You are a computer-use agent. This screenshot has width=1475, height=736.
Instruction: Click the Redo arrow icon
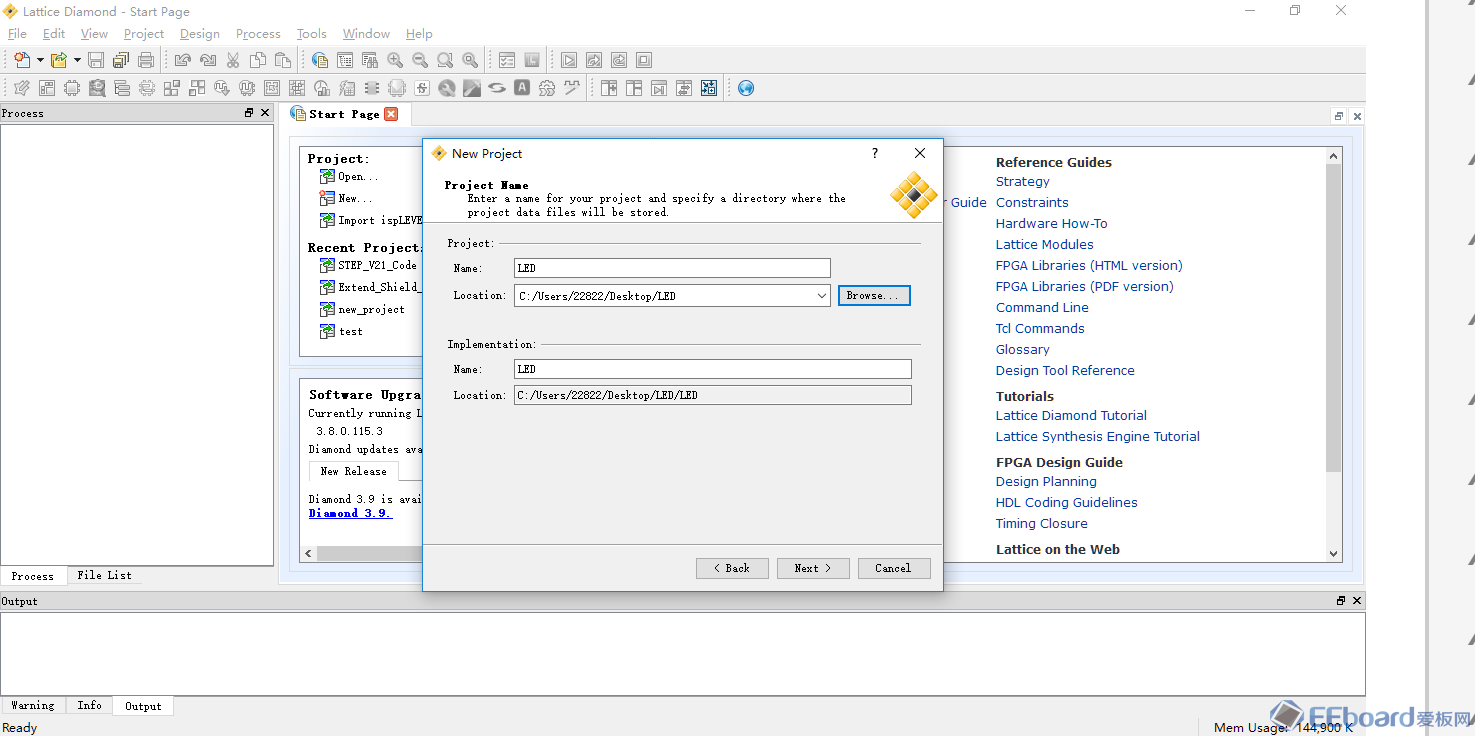pyautogui.click(x=208, y=60)
